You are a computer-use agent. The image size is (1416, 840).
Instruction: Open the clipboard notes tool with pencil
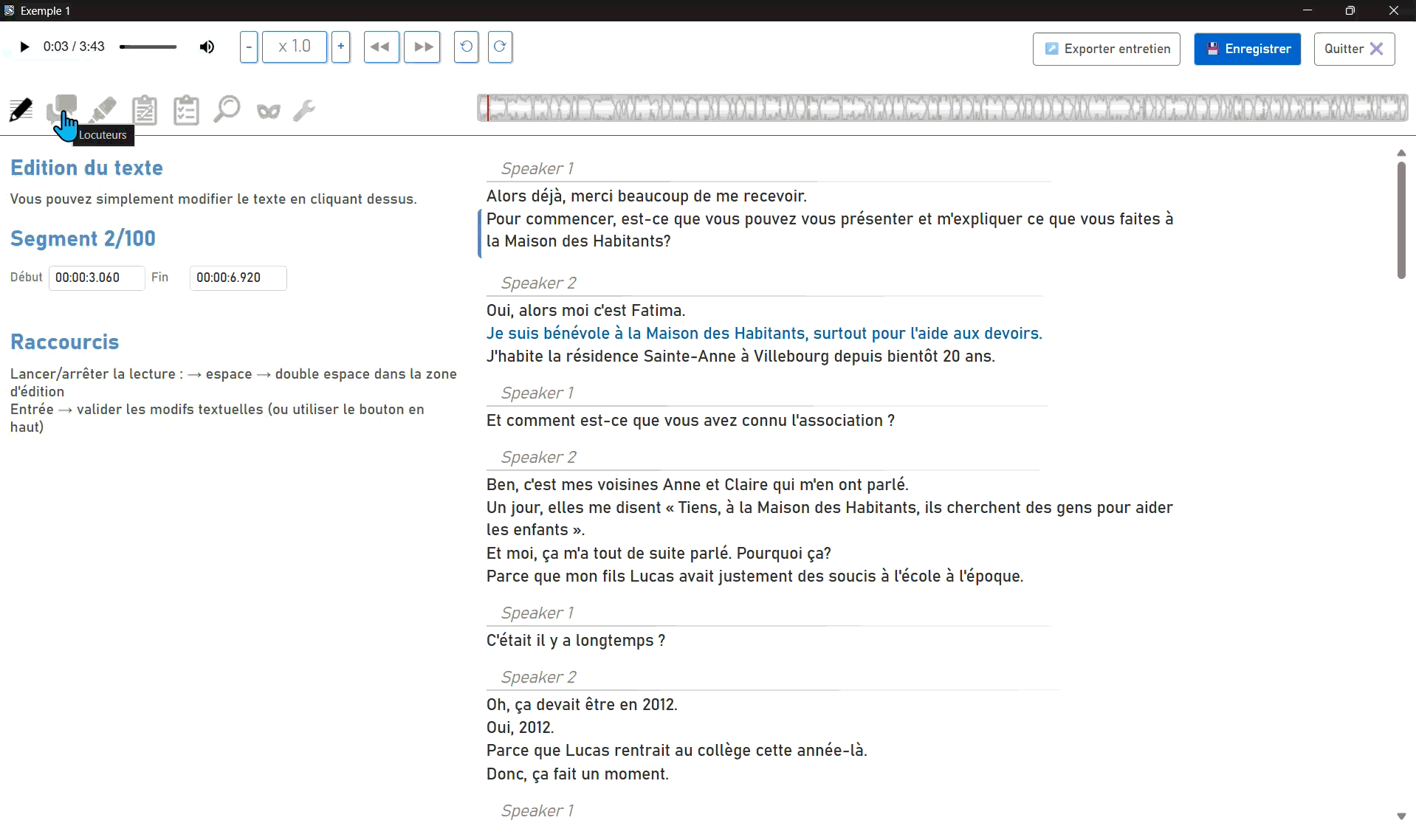coord(145,110)
